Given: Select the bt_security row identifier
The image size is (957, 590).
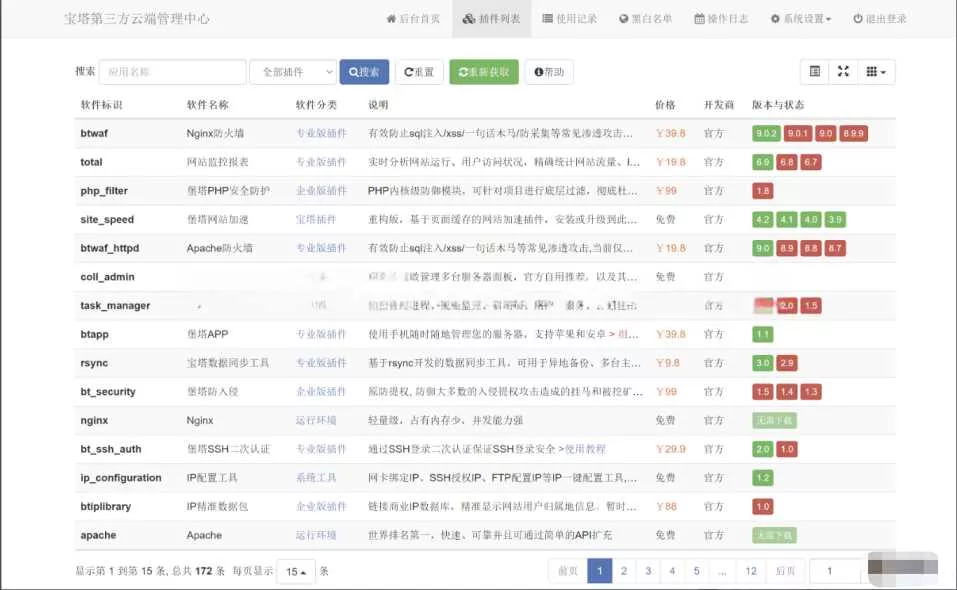Looking at the screenshot, I should point(108,392).
